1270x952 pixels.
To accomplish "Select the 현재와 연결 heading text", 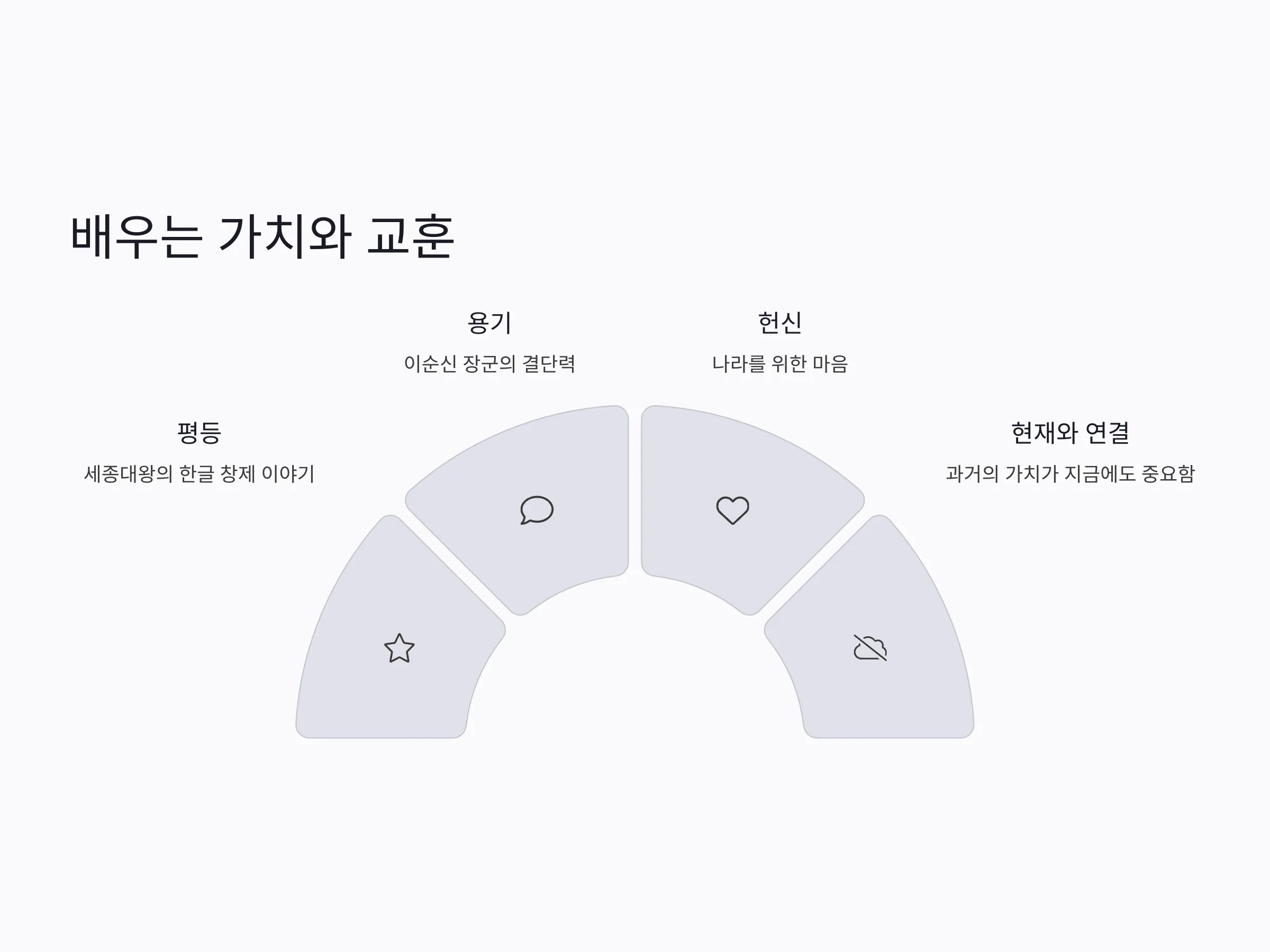I will point(1070,433).
